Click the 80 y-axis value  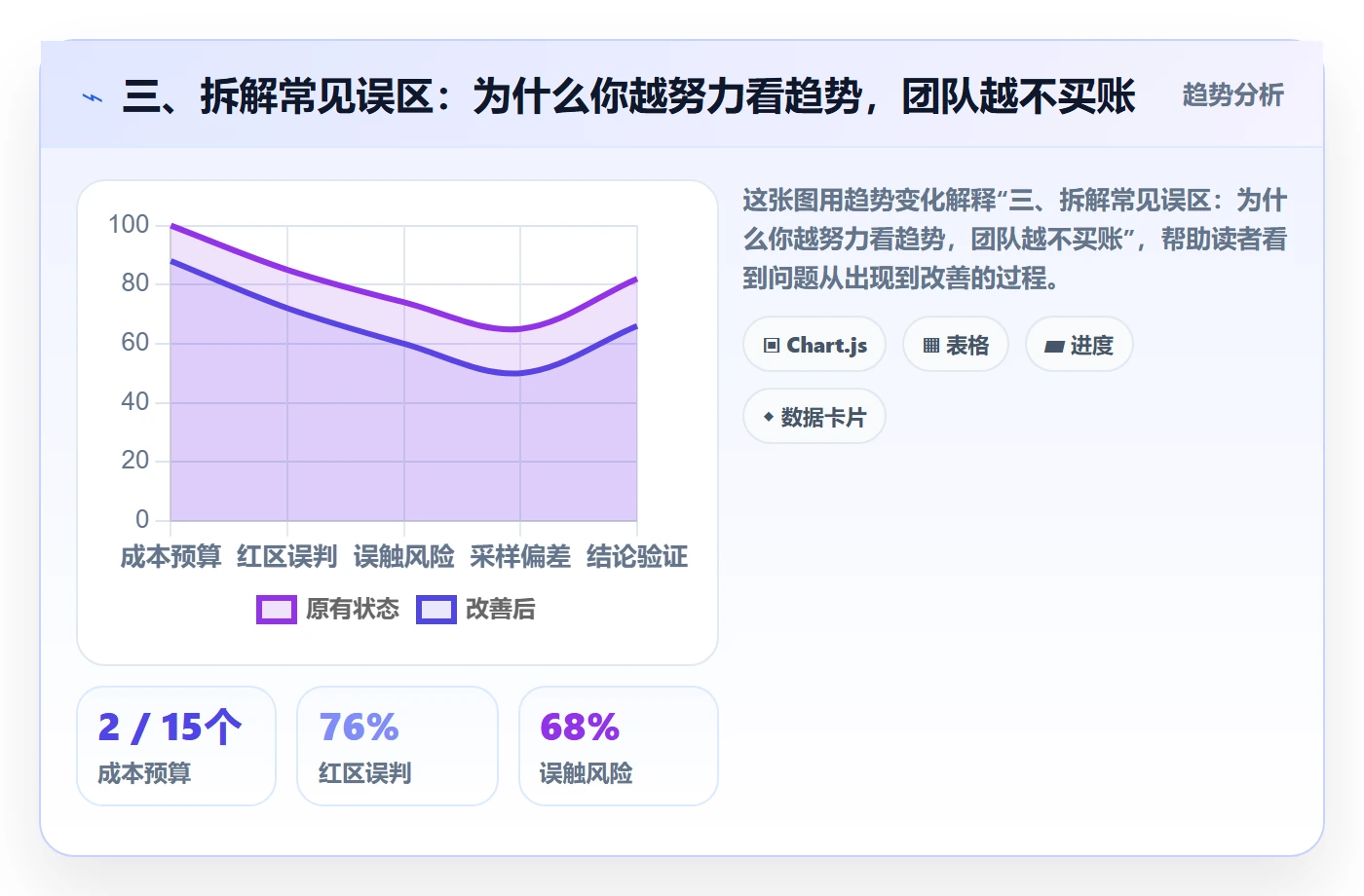coord(135,283)
